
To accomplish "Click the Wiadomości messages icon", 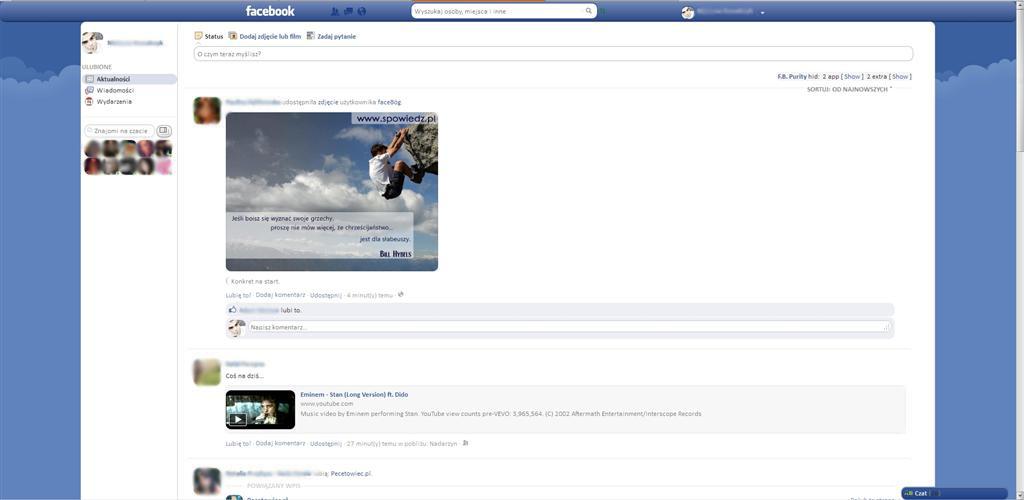I will tap(89, 90).
